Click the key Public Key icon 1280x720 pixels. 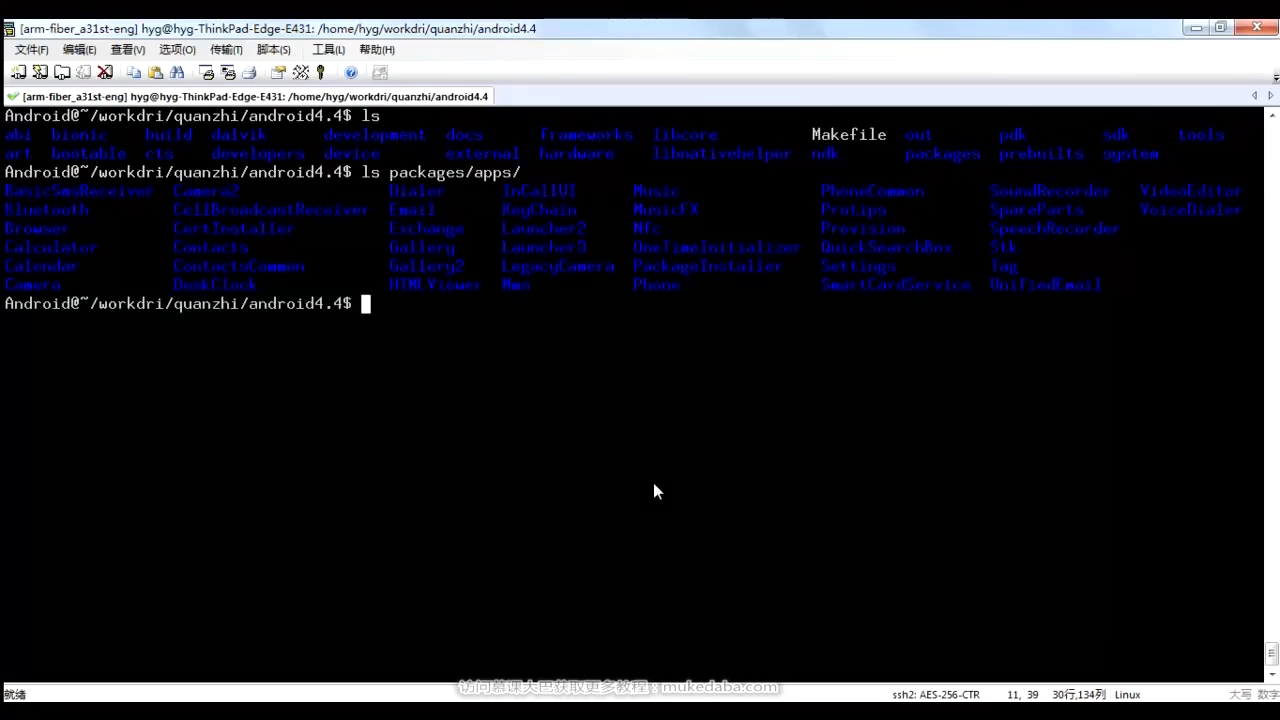tap(320, 72)
